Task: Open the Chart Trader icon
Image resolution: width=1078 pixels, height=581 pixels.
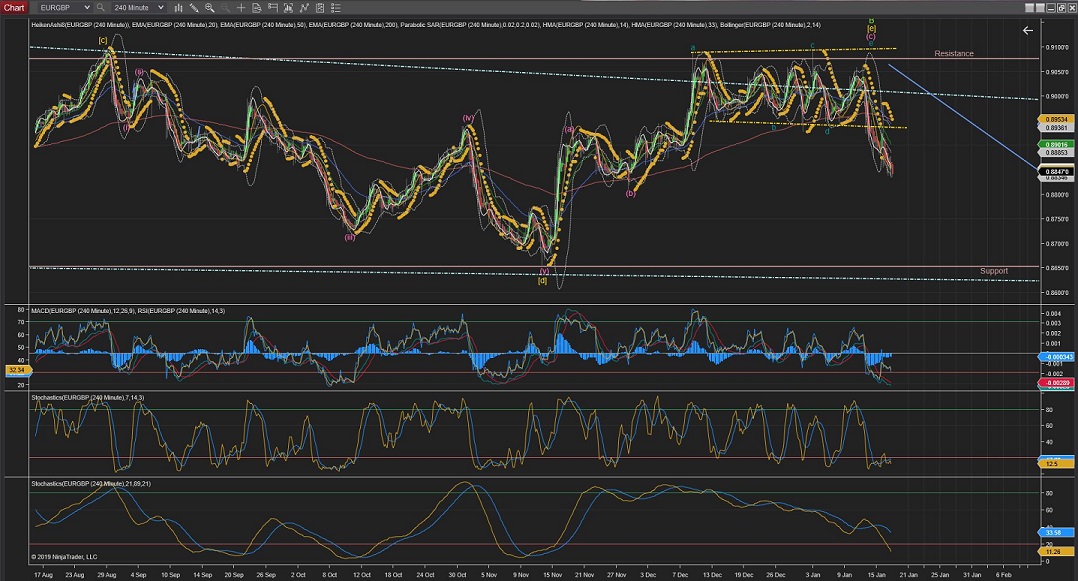Action: coord(272,8)
